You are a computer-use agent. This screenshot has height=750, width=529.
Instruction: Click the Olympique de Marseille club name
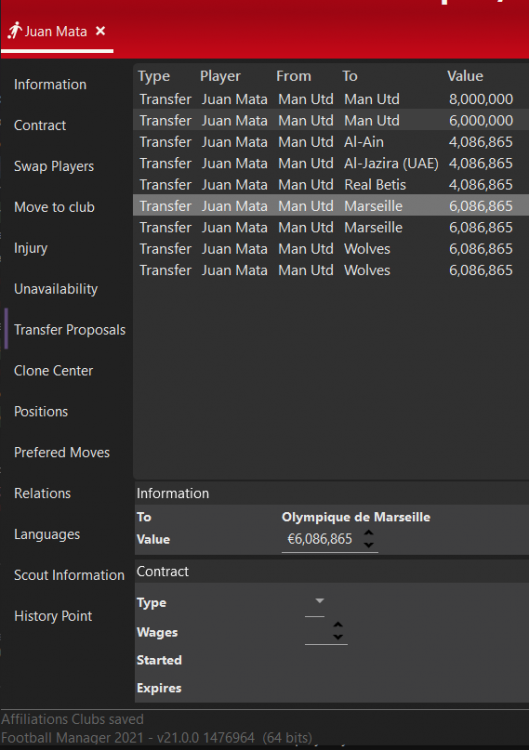356,517
